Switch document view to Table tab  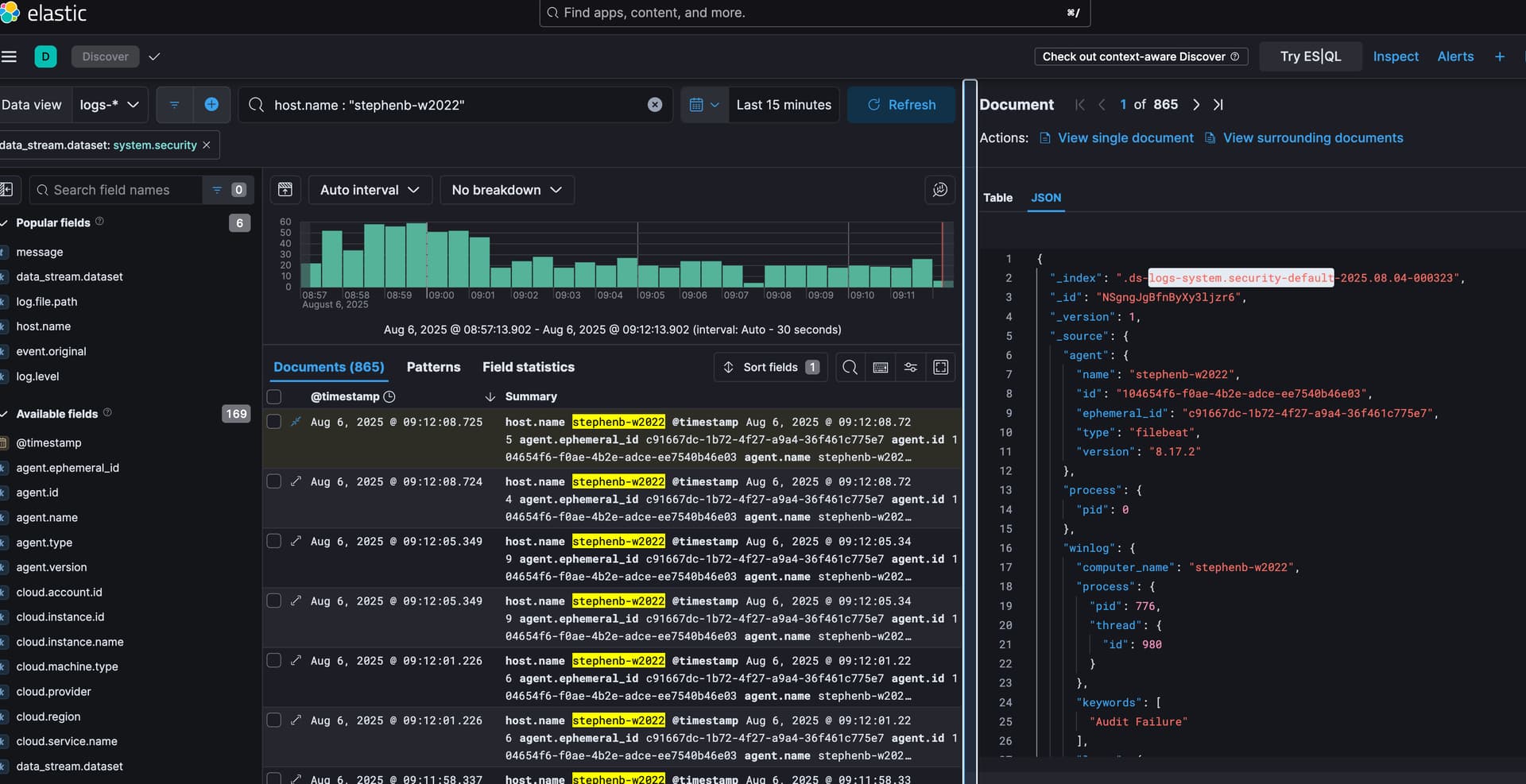[x=997, y=198]
